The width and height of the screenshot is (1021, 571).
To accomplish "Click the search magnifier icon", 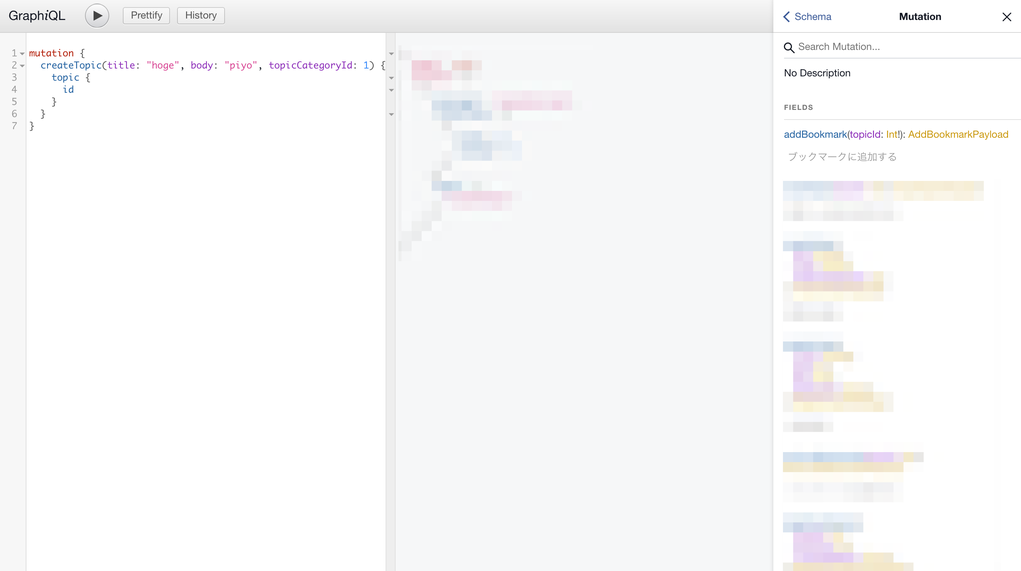I will pyautogui.click(x=789, y=48).
